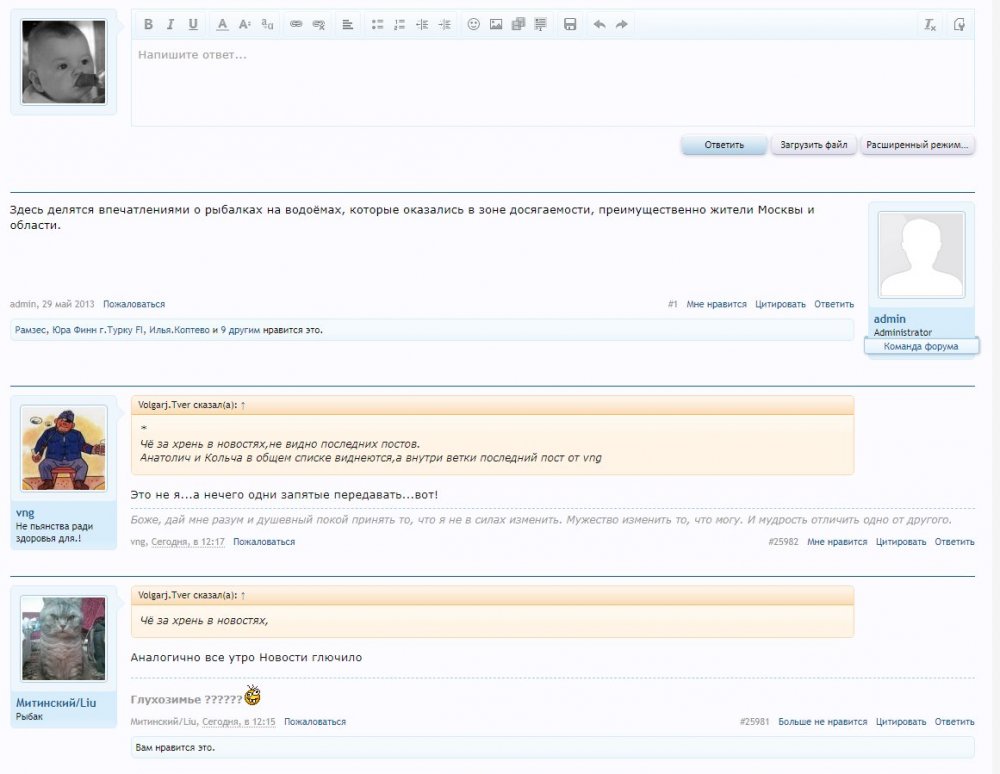Toggle bold formatting in the reply editor
Image resolution: width=1000 pixels, height=774 pixels.
tap(148, 24)
